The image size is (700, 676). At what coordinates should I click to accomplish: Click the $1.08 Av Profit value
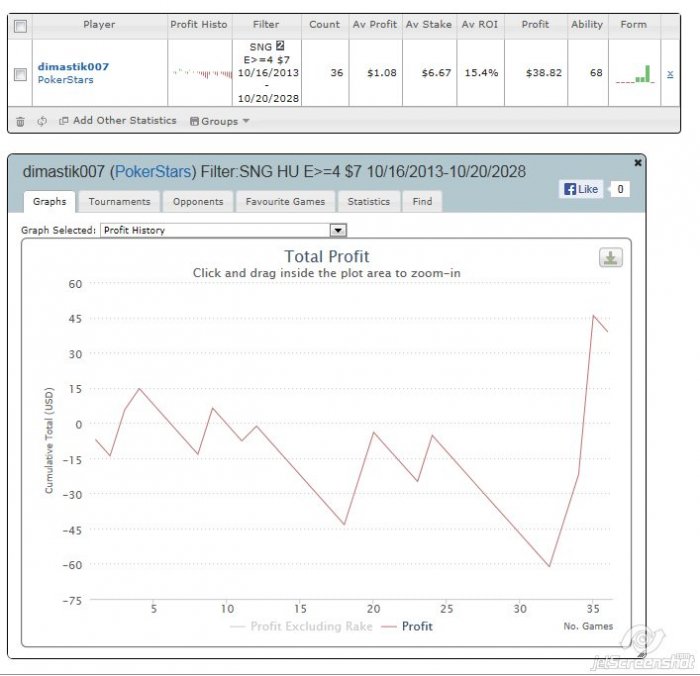tap(382, 73)
